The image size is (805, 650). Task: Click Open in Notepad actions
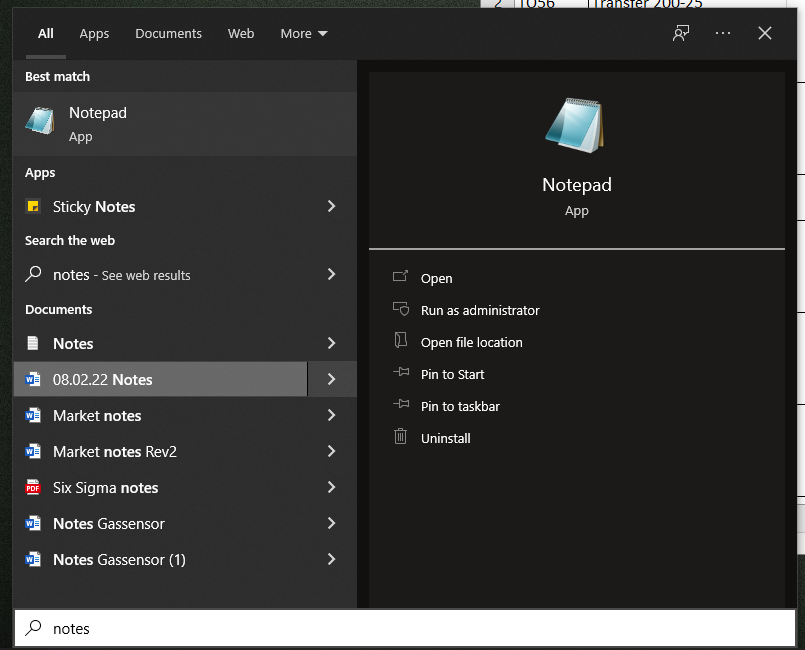tap(436, 278)
